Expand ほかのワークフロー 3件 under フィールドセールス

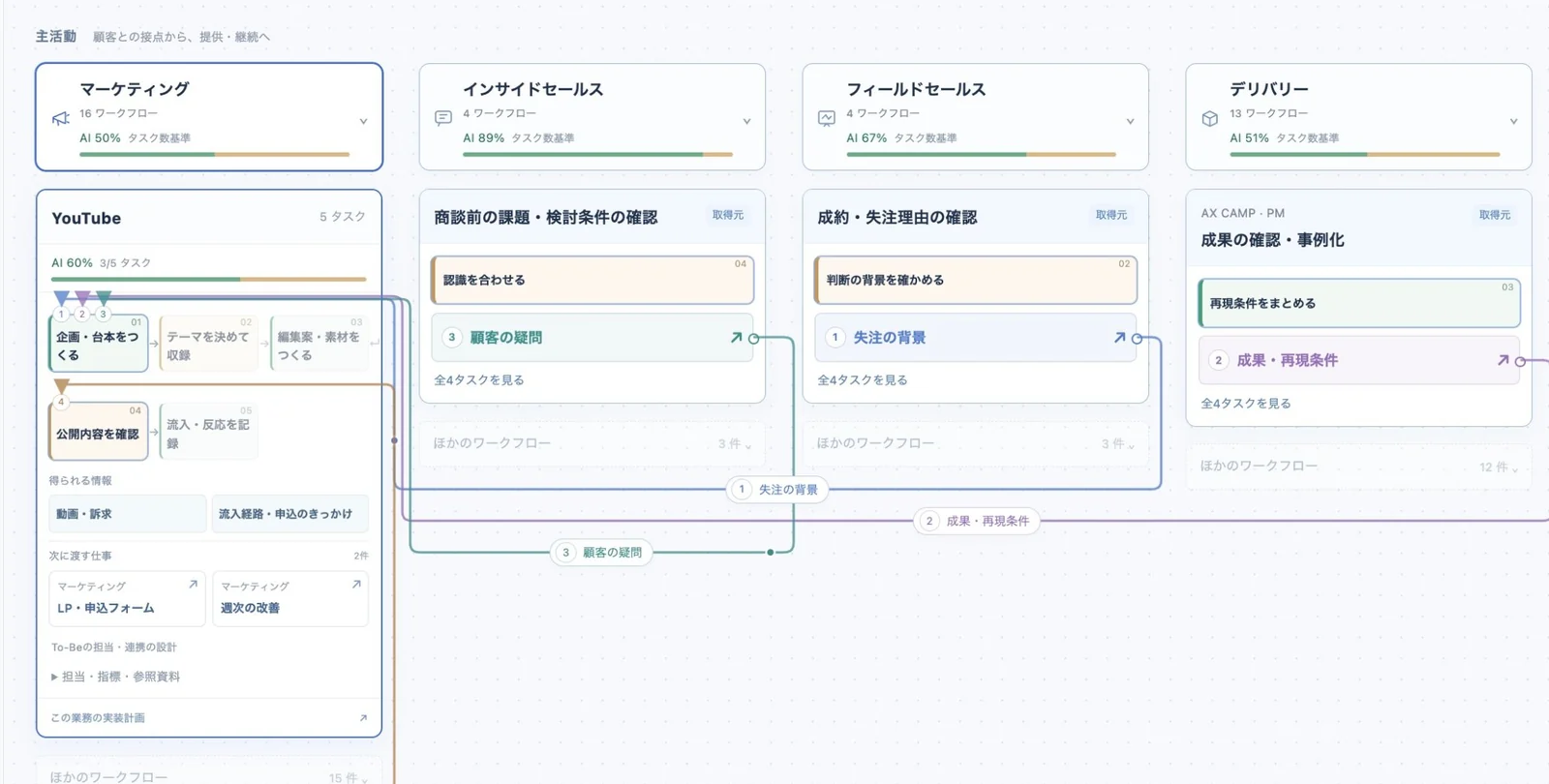975,443
